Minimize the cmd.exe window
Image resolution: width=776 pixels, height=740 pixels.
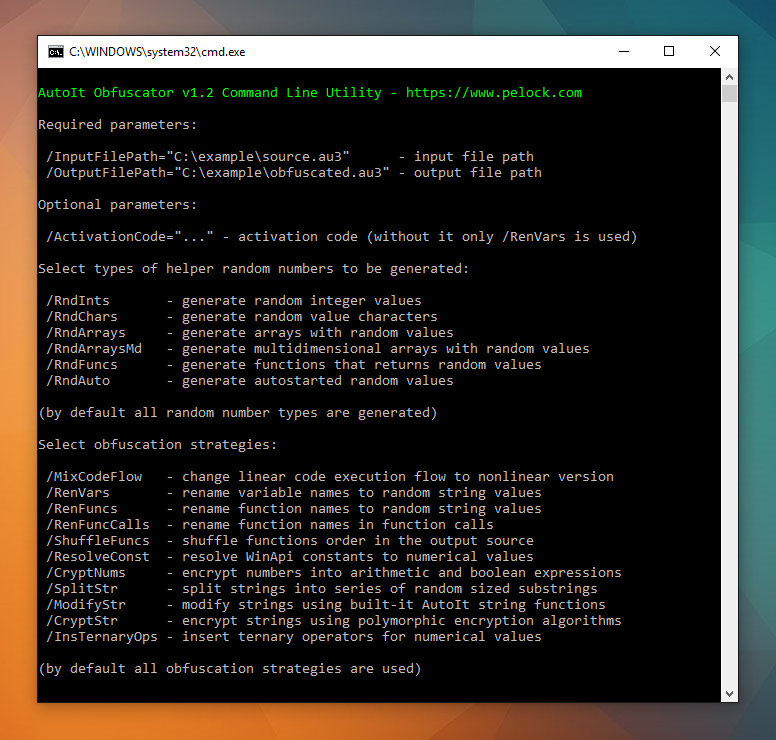(624, 51)
